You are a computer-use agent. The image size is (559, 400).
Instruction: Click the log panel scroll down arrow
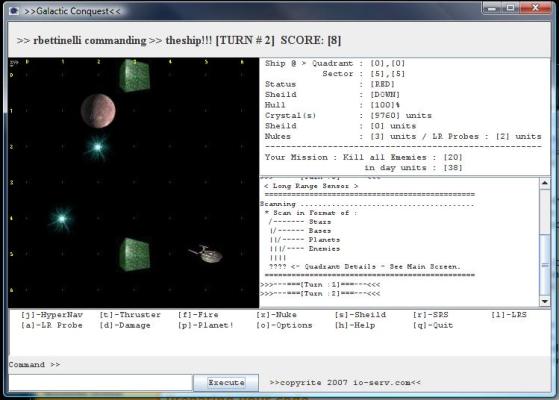click(545, 301)
